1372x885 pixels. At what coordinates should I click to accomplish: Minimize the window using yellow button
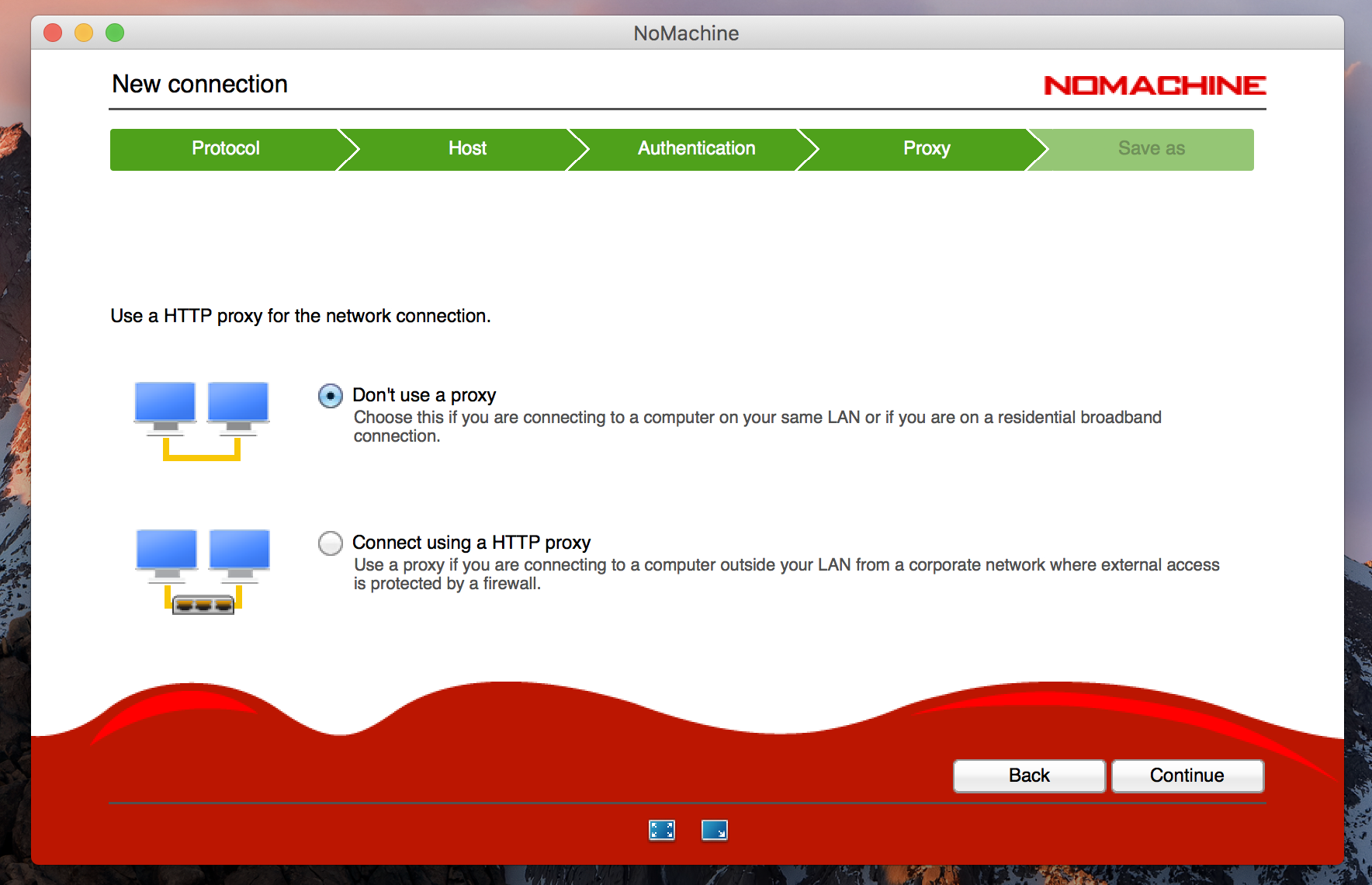click(x=84, y=33)
